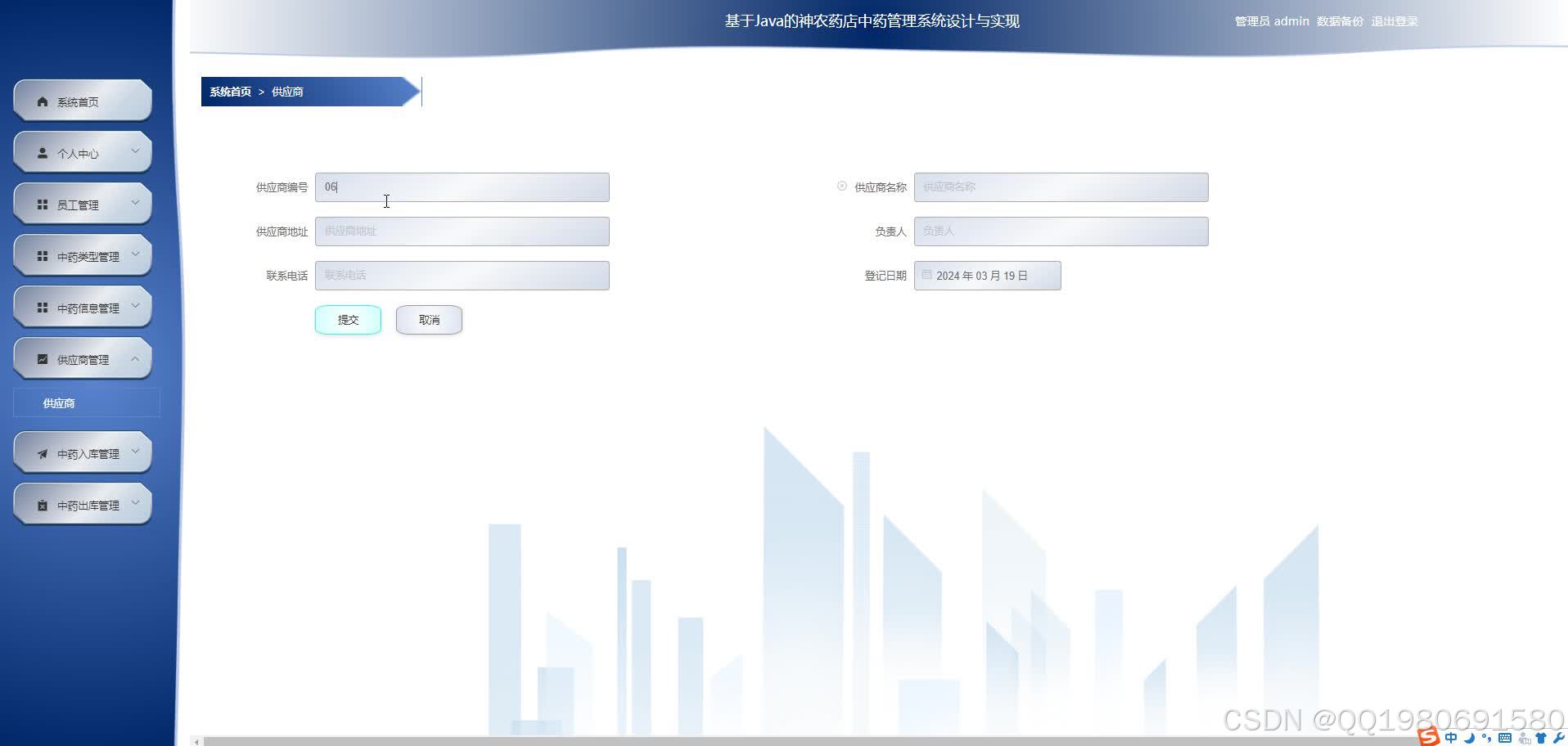This screenshot has width=1568, height=746.
Task: Focus the 供应商地址 input field
Action: [x=462, y=231]
